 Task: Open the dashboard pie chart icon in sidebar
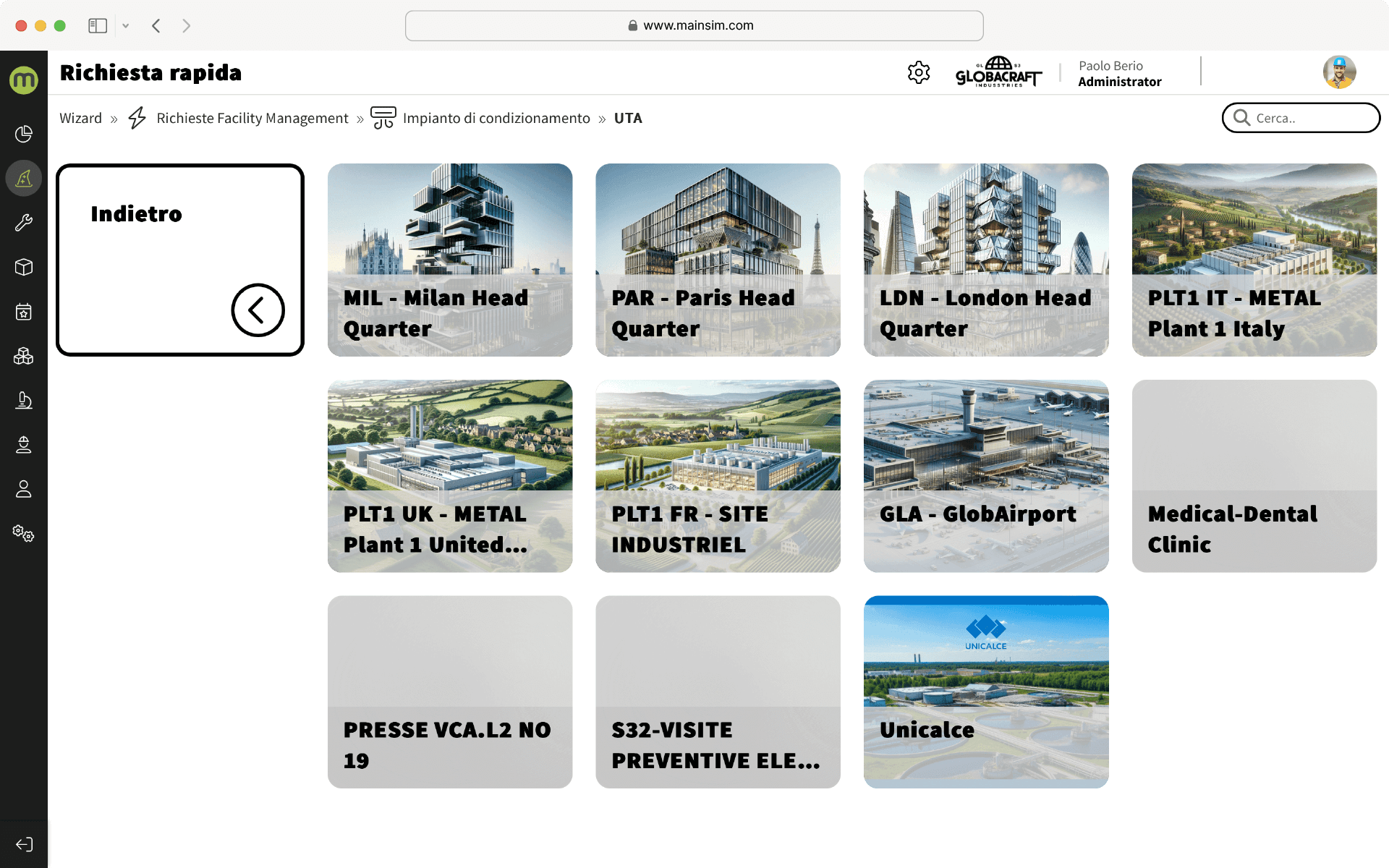pos(24,134)
